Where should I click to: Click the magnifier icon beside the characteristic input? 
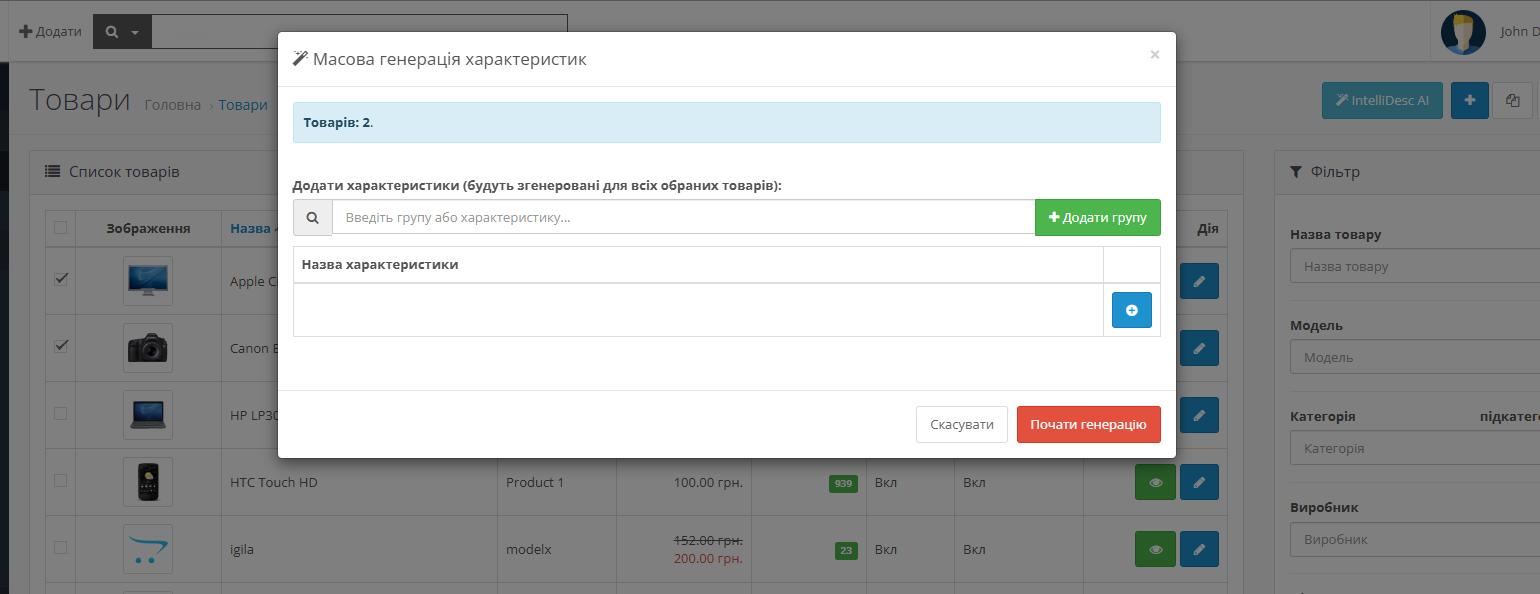click(313, 217)
